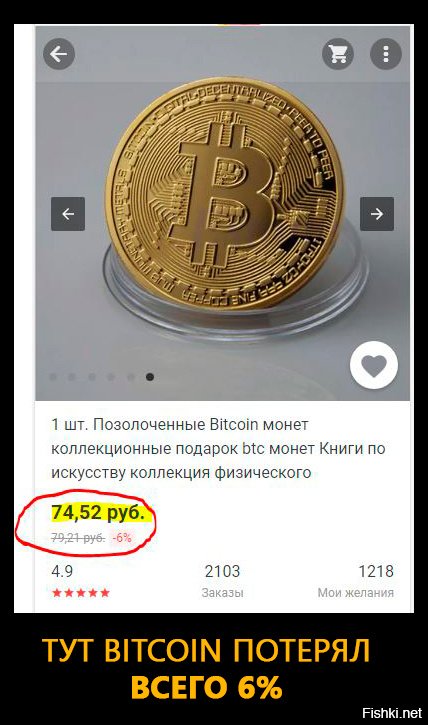This screenshot has height=725, width=428.
Task: Click the 74,52 руб. price
Action: [x=98, y=512]
